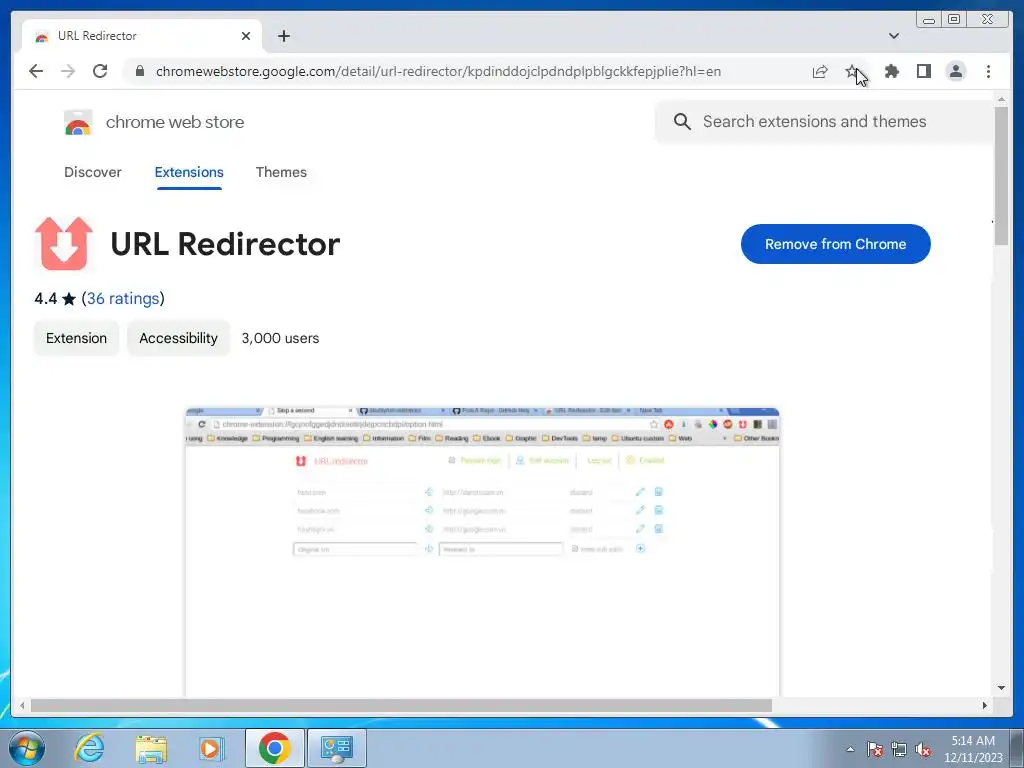The width and height of the screenshot is (1024, 768).
Task: Toggle the Chrome side panel
Action: (x=923, y=71)
